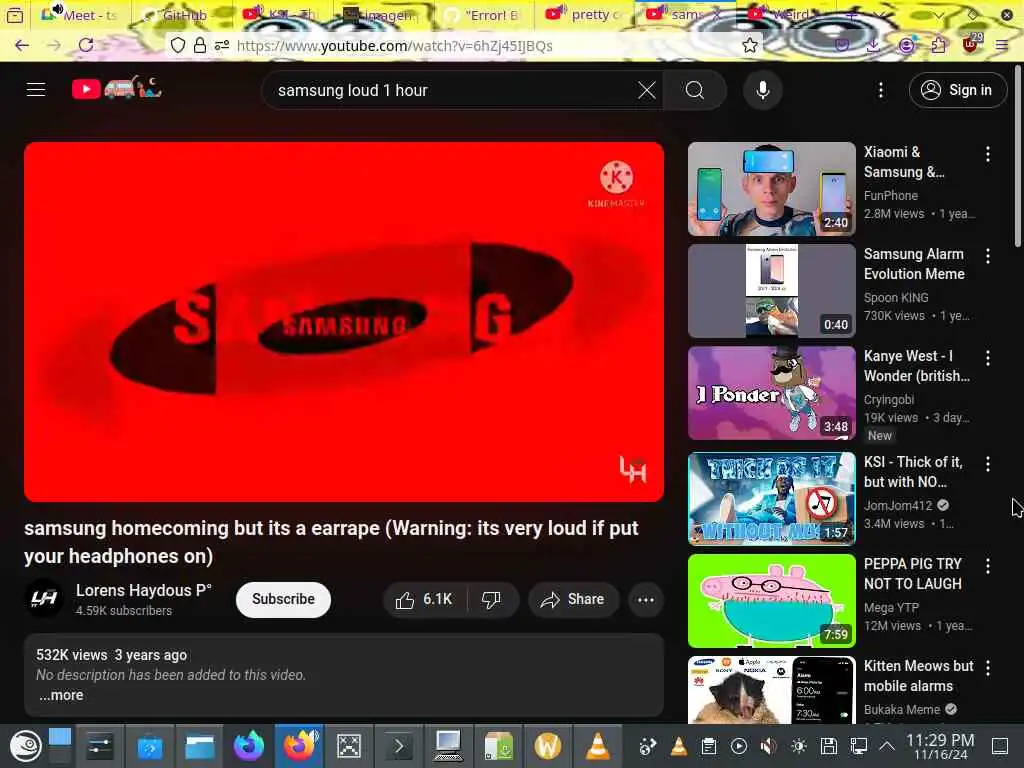Open the 11:29 PM clock calendar
Screen dimensions: 1024x768
(x=940, y=746)
